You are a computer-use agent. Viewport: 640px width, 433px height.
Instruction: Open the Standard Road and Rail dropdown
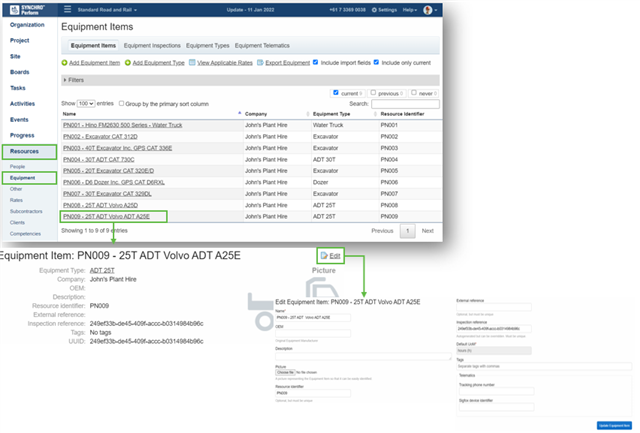pyautogui.click(x=107, y=10)
